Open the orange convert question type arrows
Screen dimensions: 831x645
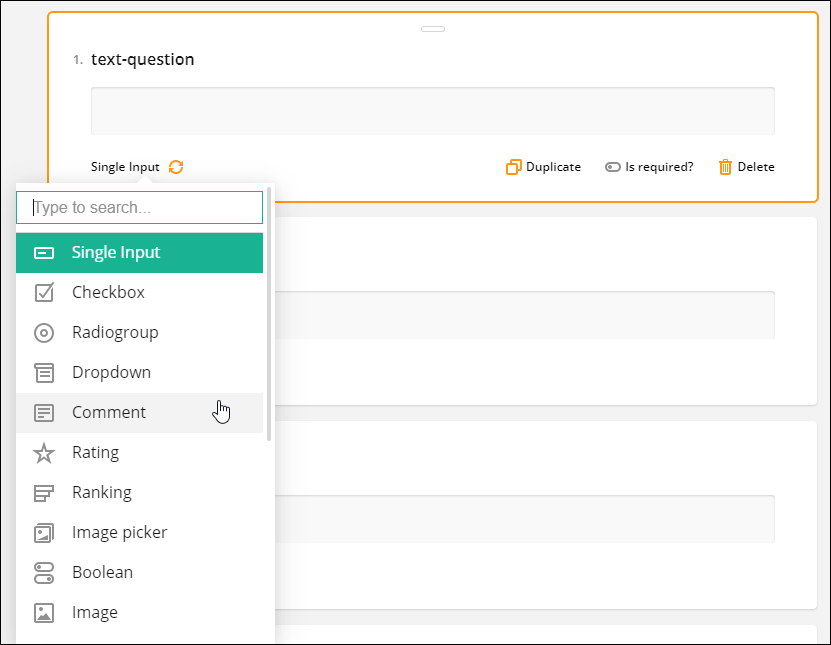click(176, 167)
